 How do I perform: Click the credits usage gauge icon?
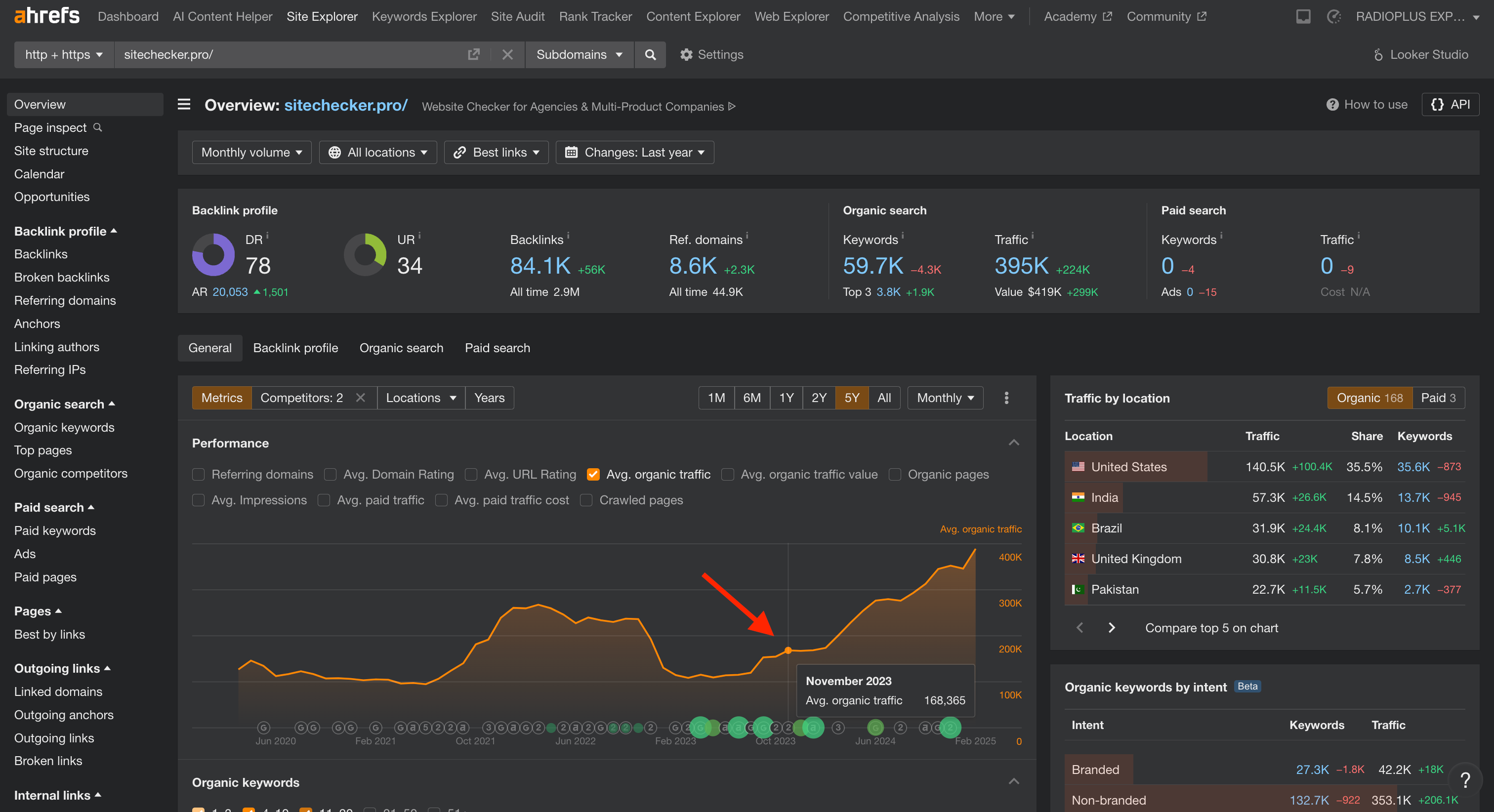(x=1334, y=17)
